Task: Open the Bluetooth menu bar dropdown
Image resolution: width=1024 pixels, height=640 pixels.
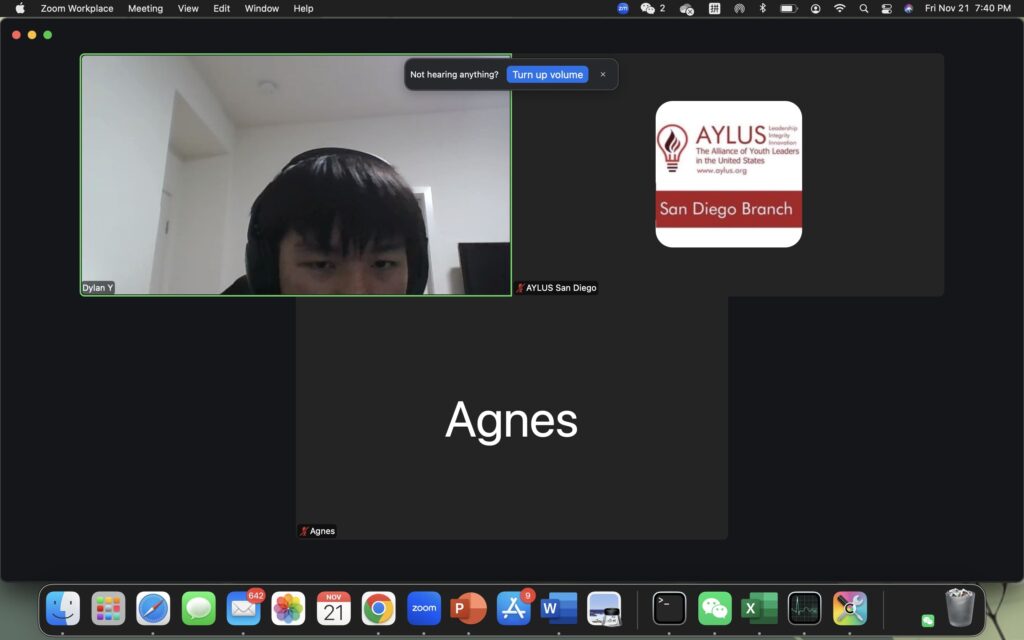Action: [762, 8]
